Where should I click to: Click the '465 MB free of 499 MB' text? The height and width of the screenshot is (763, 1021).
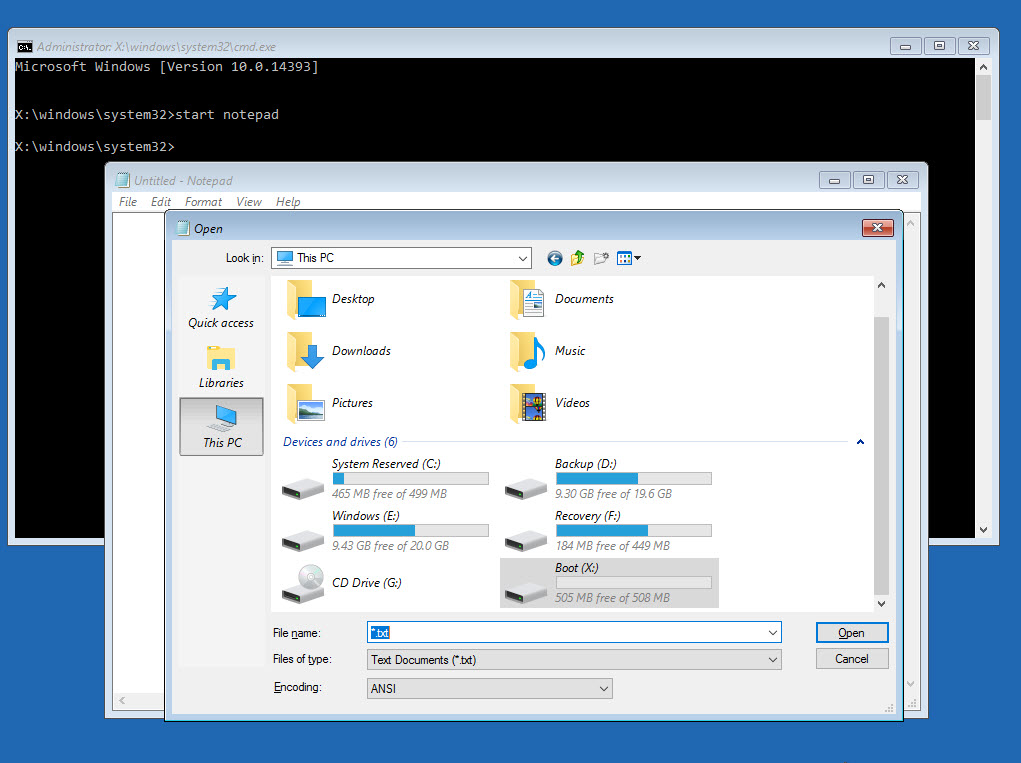pos(389,494)
